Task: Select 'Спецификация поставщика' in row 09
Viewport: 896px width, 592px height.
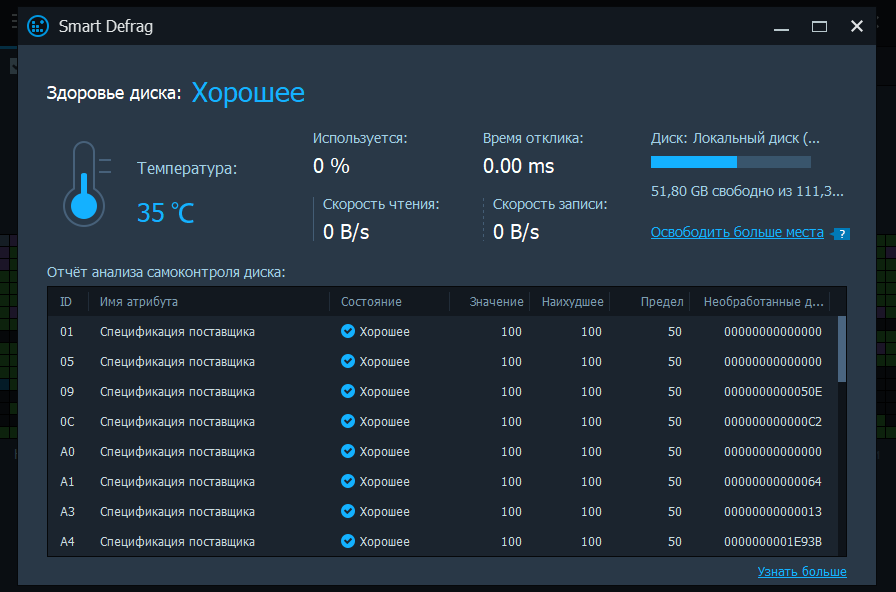Action: click(x=177, y=391)
